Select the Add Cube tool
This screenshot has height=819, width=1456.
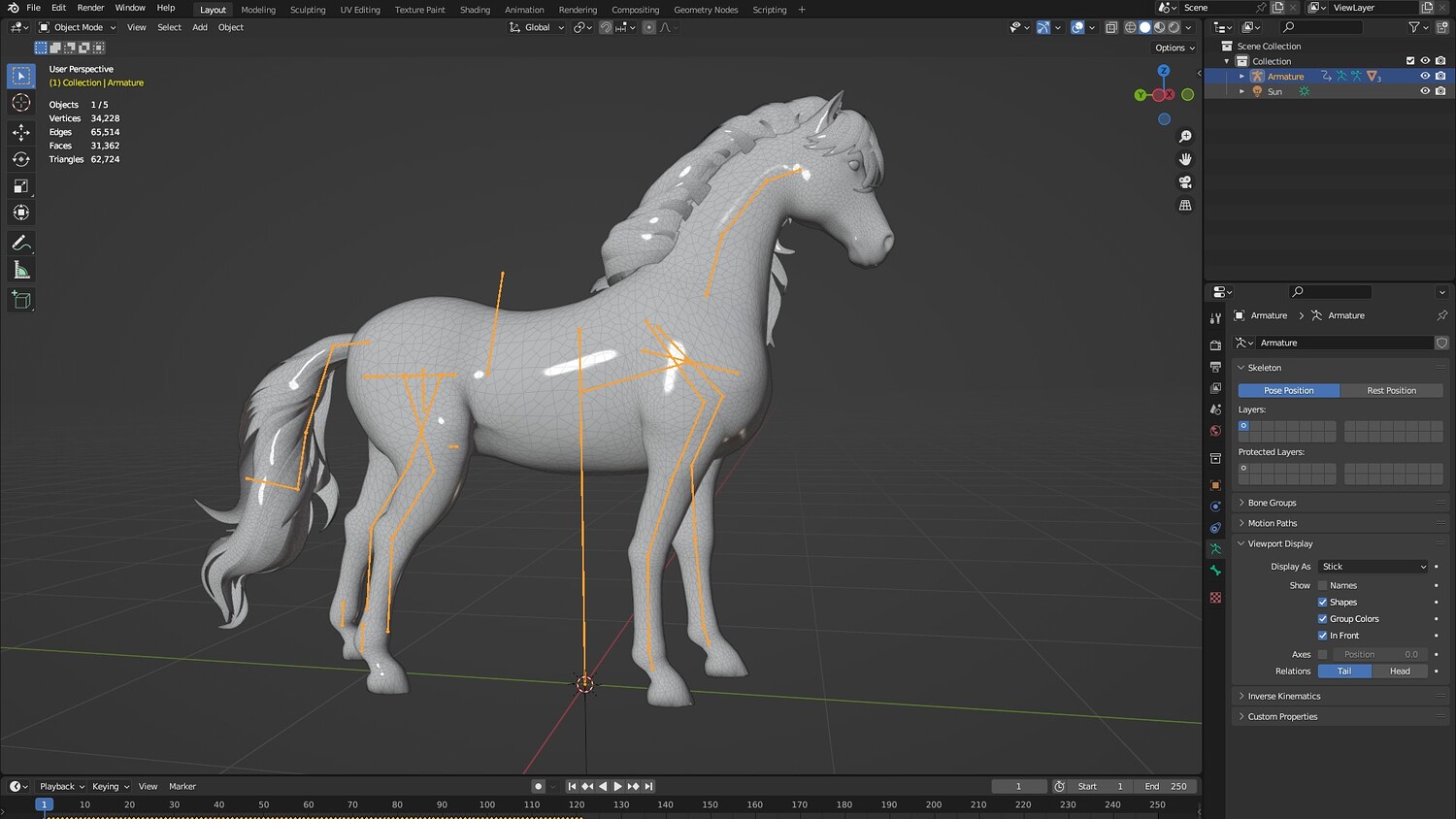tap(20, 300)
